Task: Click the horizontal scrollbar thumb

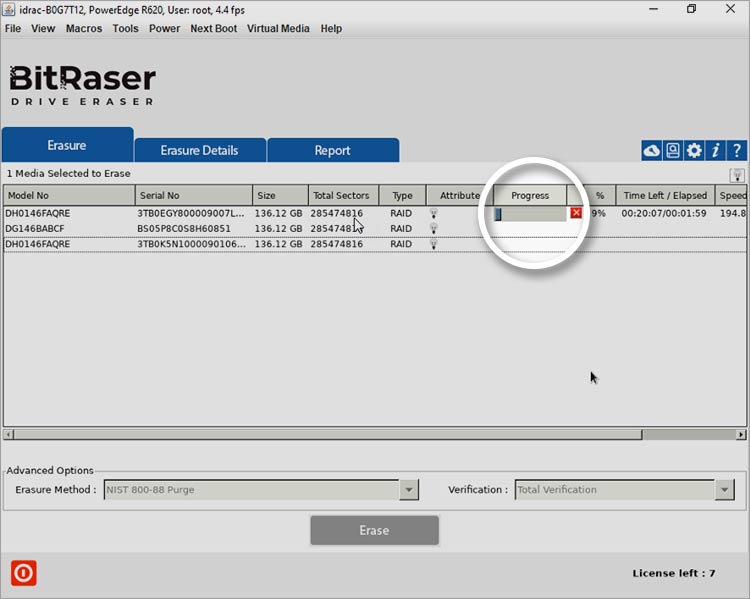Action: click(x=328, y=434)
